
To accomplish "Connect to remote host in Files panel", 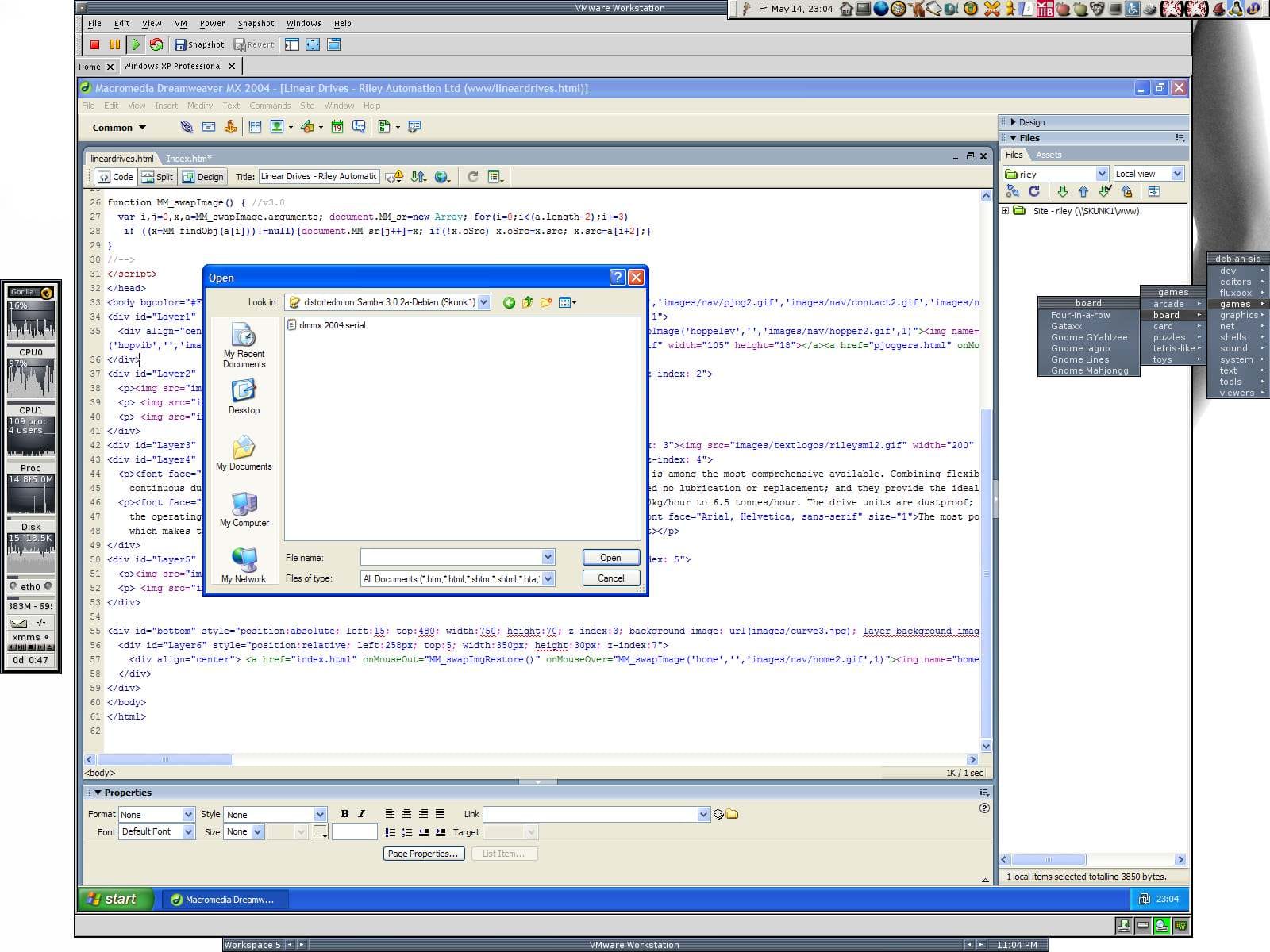I will [1012, 191].
